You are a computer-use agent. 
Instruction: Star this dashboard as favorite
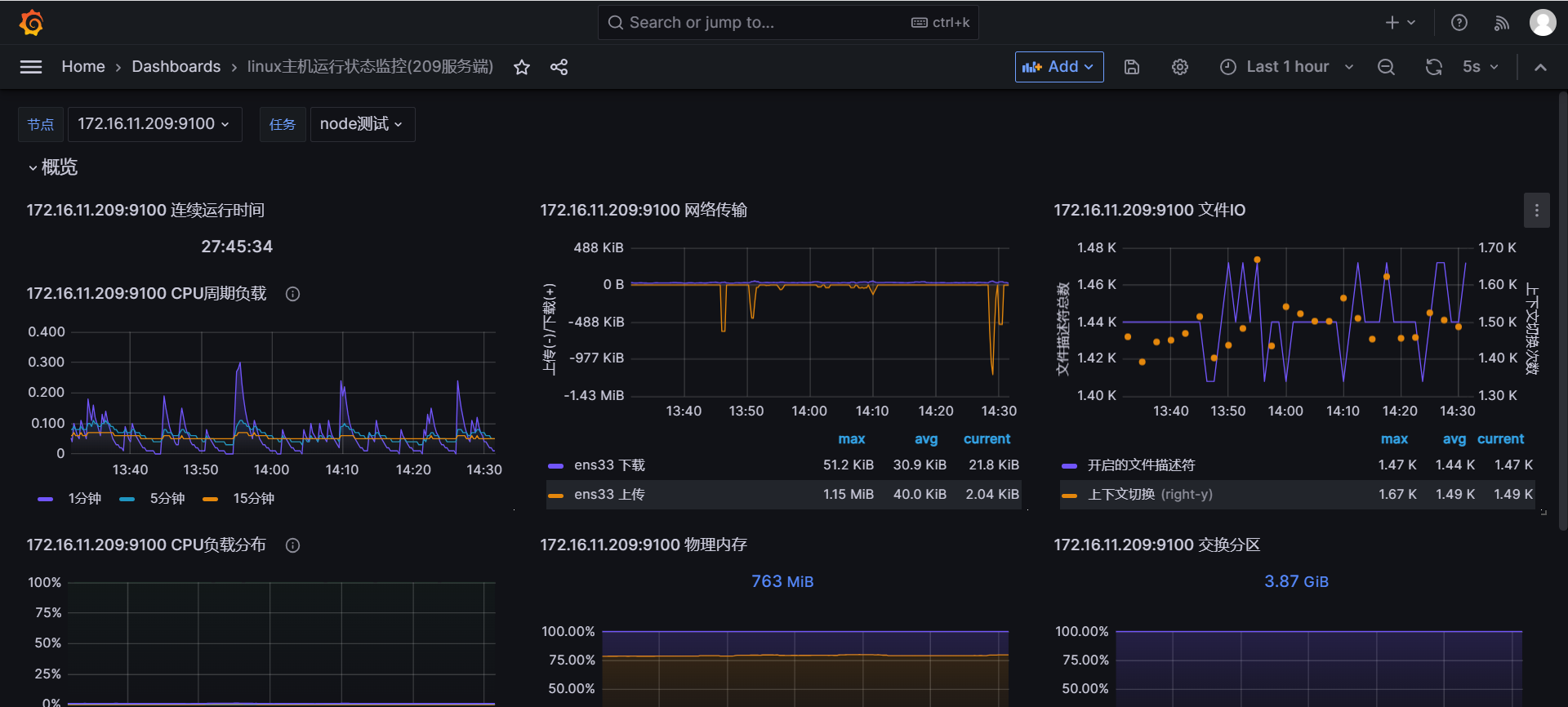tap(522, 67)
